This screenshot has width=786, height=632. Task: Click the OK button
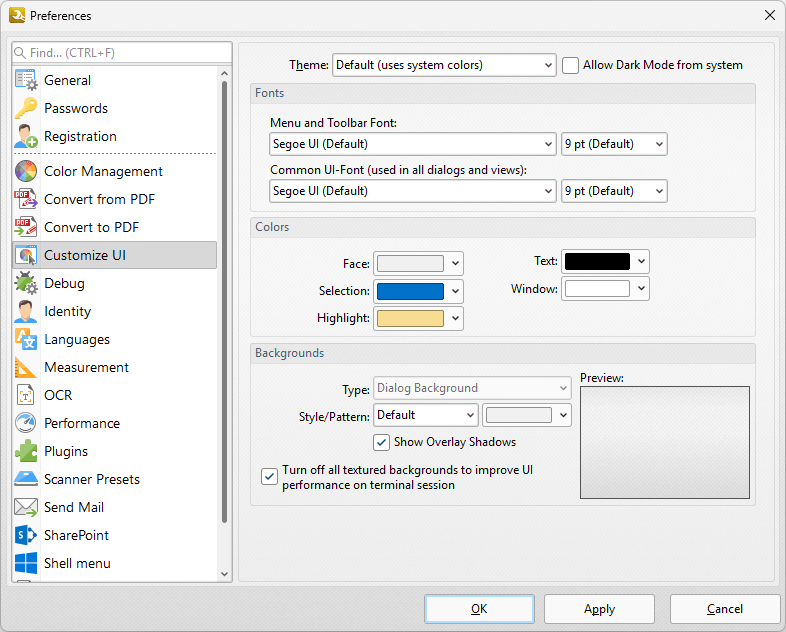479,609
